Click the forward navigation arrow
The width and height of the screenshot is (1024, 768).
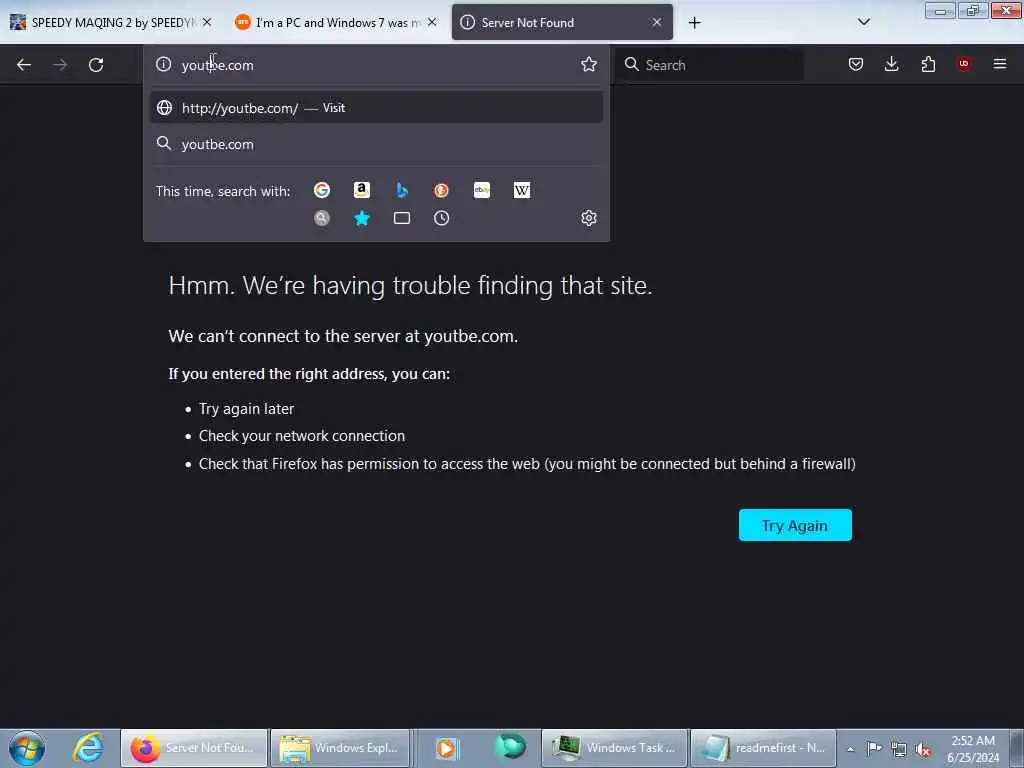(x=60, y=65)
